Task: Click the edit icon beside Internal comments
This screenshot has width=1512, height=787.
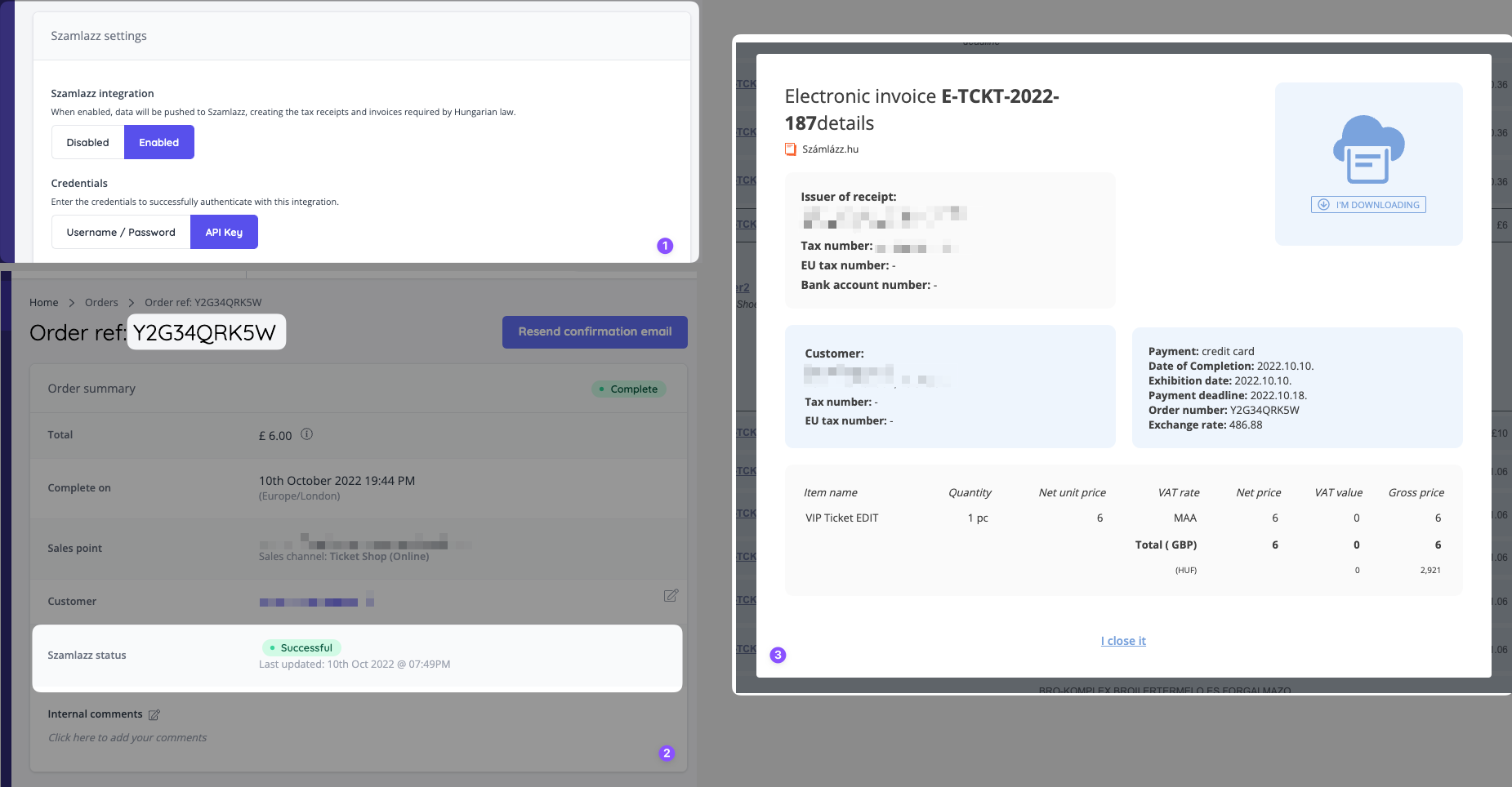Action: (154, 714)
